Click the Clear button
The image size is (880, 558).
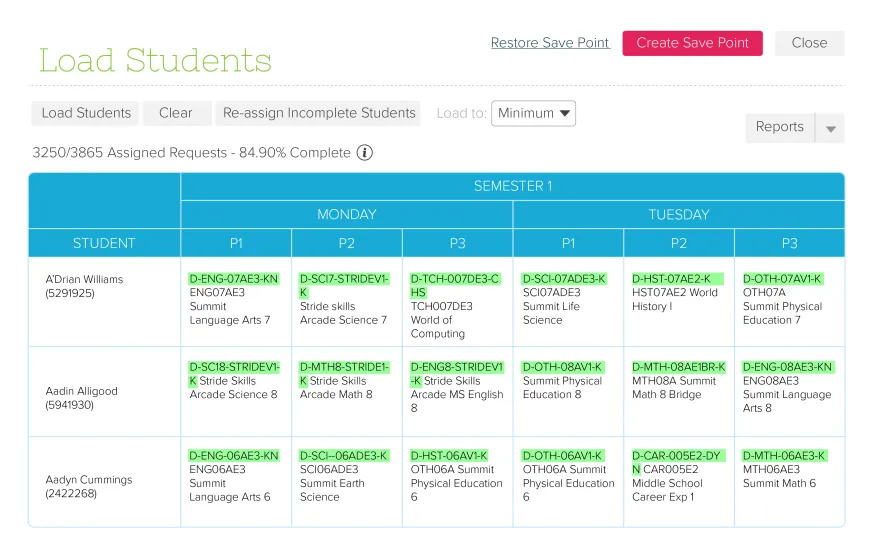[175, 113]
